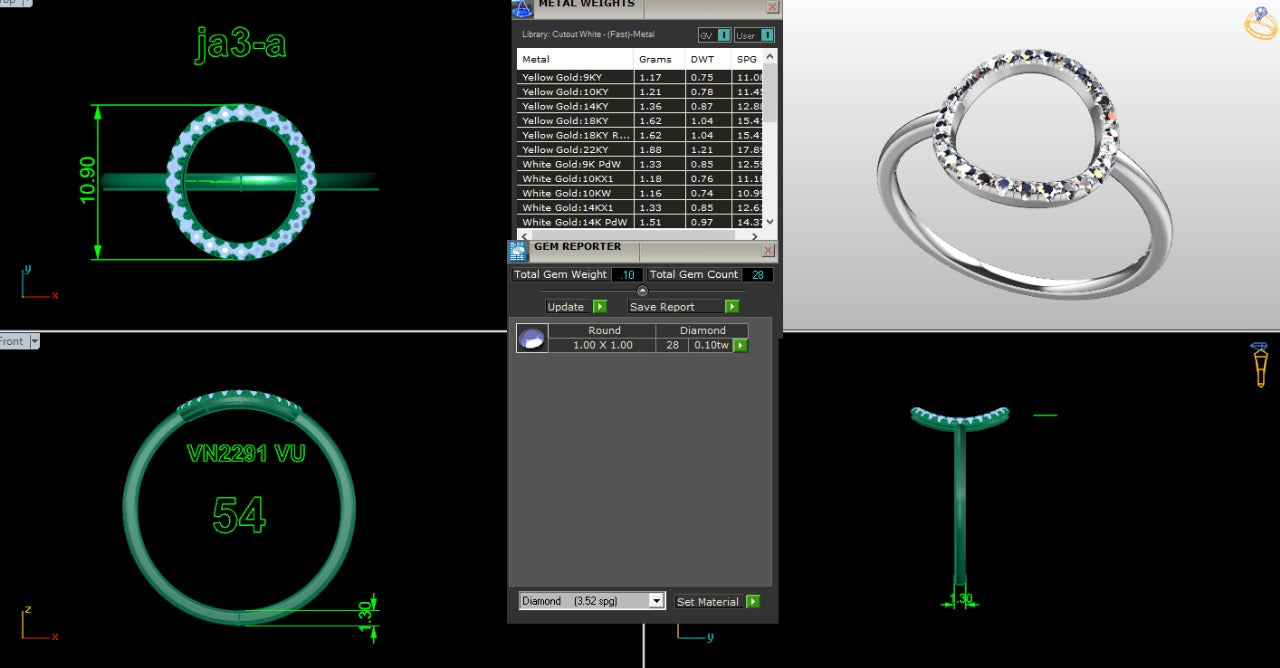Click the round gem thumbnail in Gem Reporter
The height and width of the screenshot is (668, 1280).
point(531,338)
